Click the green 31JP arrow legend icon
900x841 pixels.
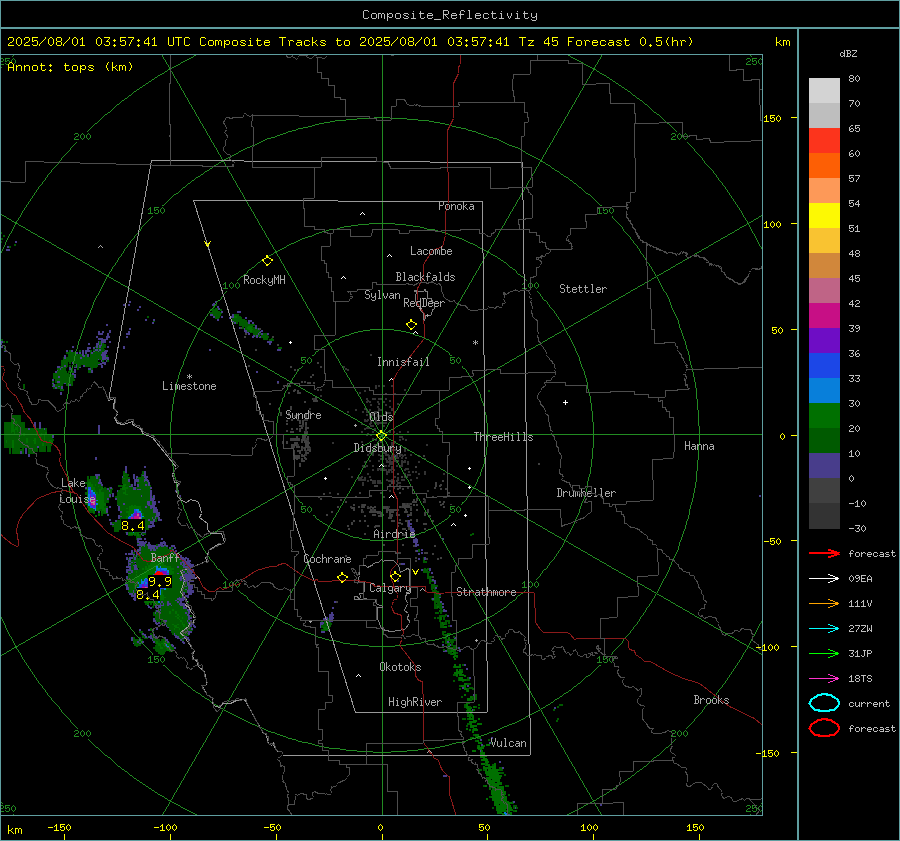point(824,653)
